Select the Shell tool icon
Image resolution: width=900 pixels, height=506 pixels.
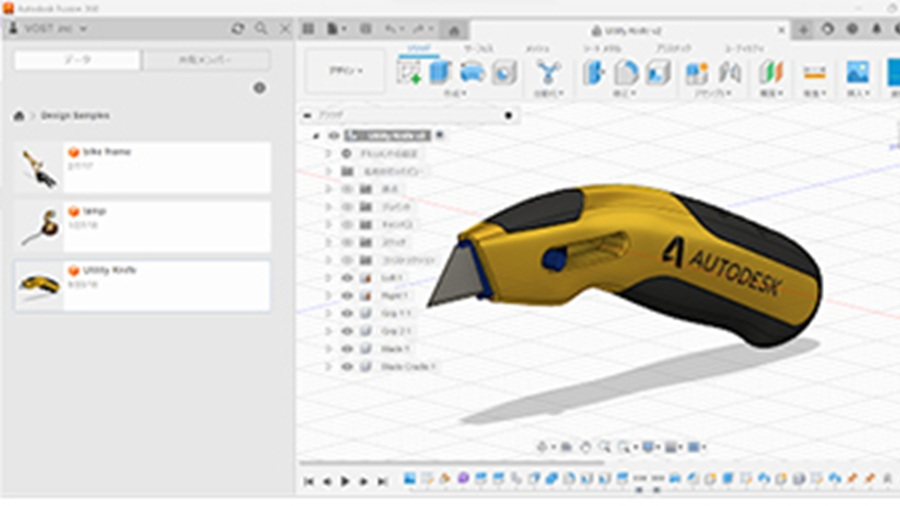pyautogui.click(x=658, y=73)
